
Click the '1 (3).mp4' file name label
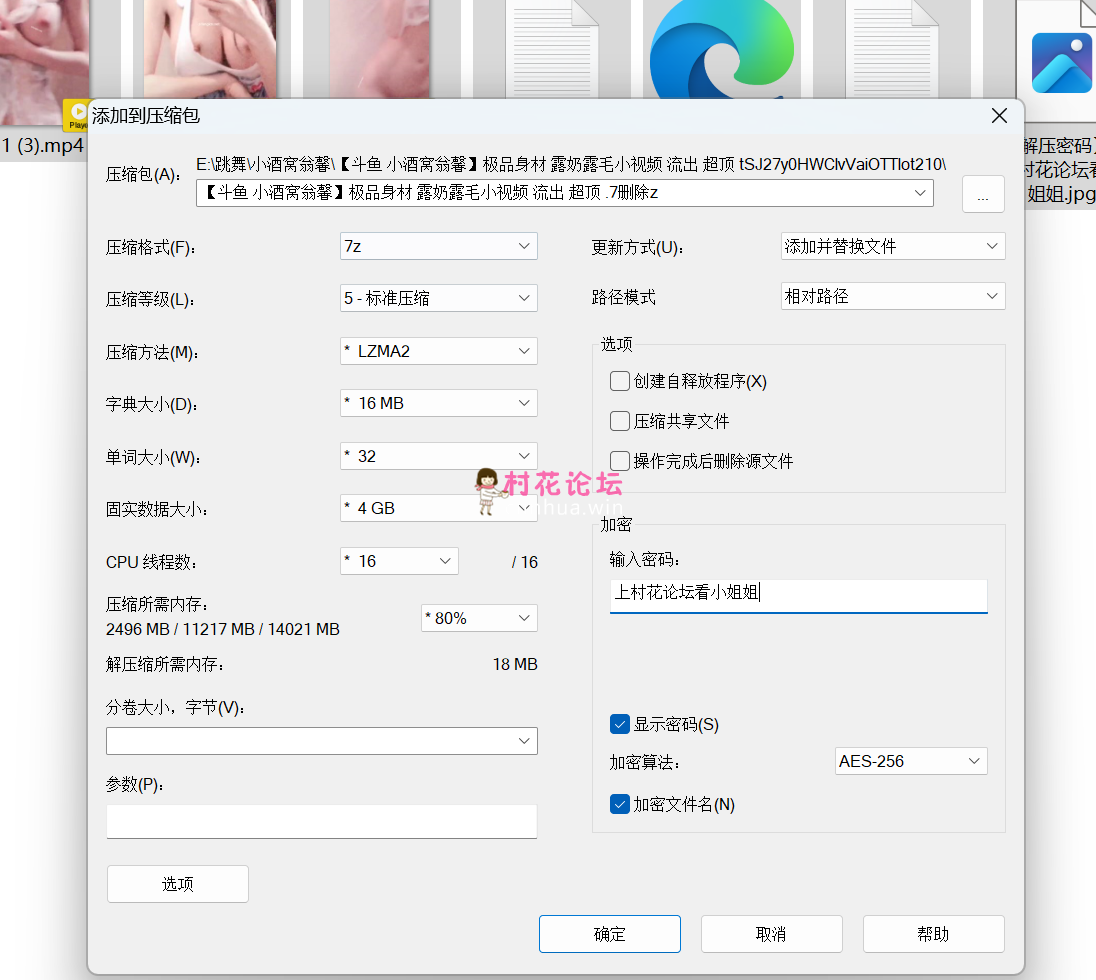coord(43,145)
